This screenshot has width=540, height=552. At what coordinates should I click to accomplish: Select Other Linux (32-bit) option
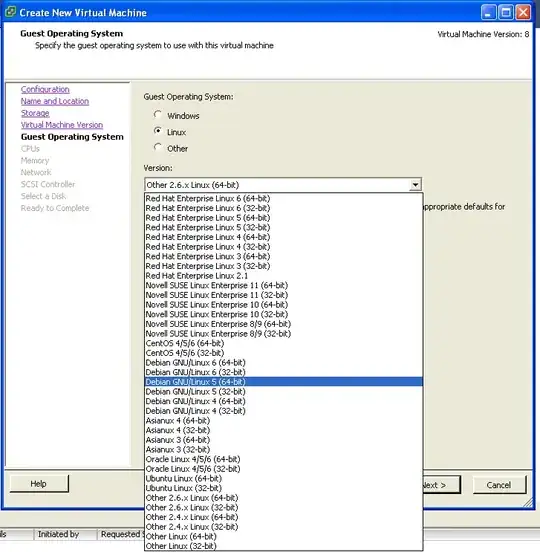(x=283, y=546)
